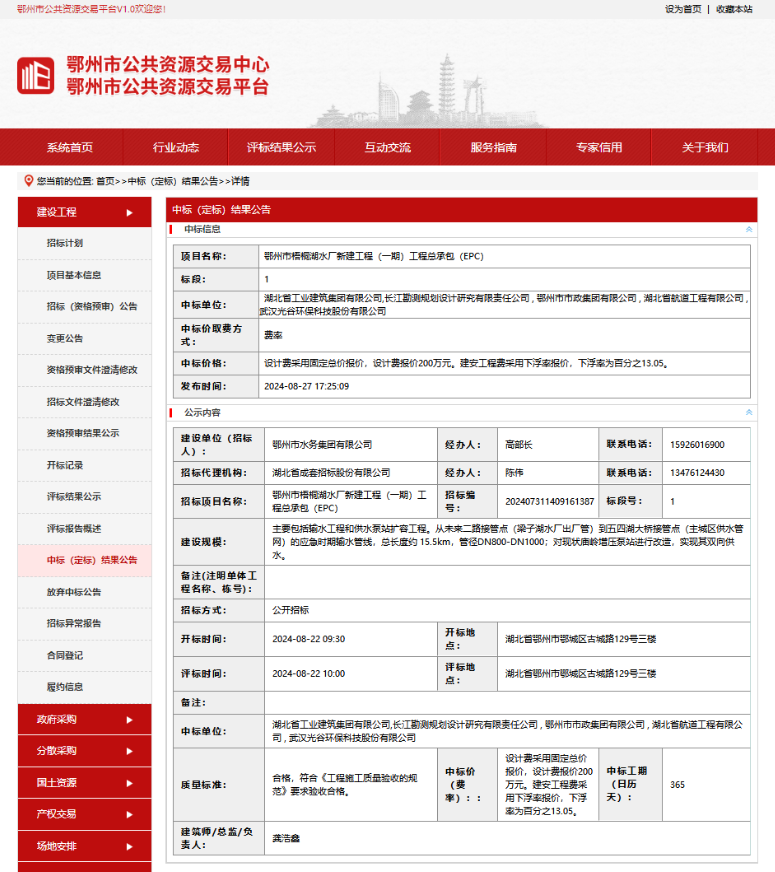The height and width of the screenshot is (872, 775).
Task: Click opening time 2024-08-22 09:30
Action: pyautogui.click(x=309, y=639)
